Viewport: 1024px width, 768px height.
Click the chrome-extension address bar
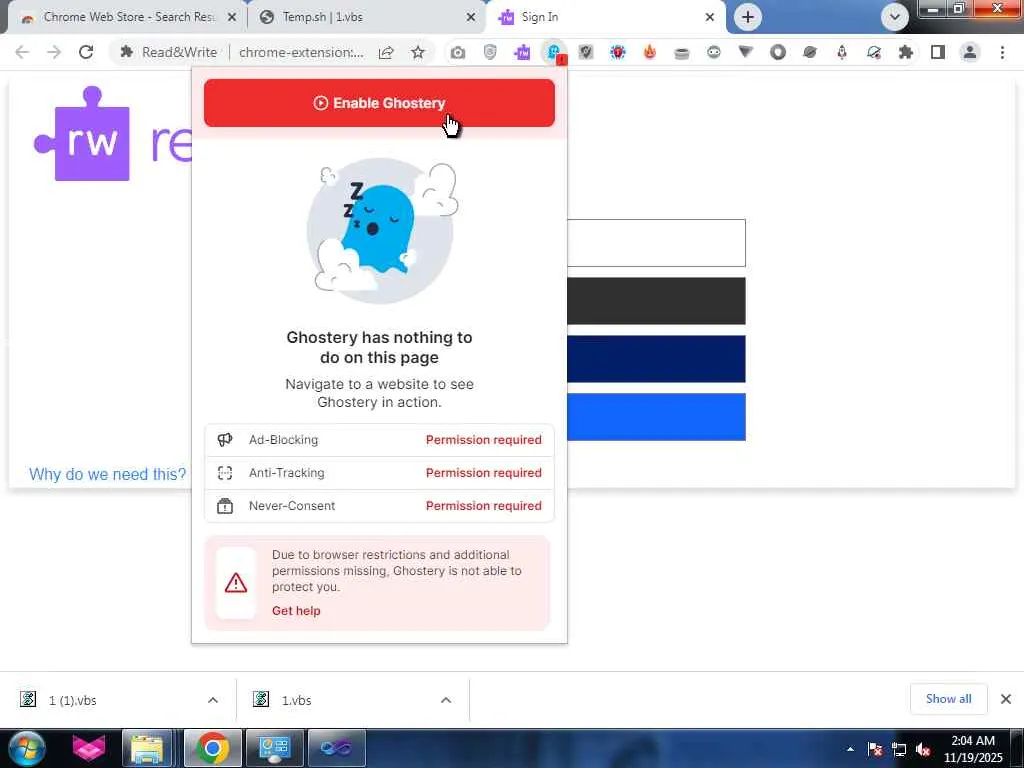[x=301, y=52]
